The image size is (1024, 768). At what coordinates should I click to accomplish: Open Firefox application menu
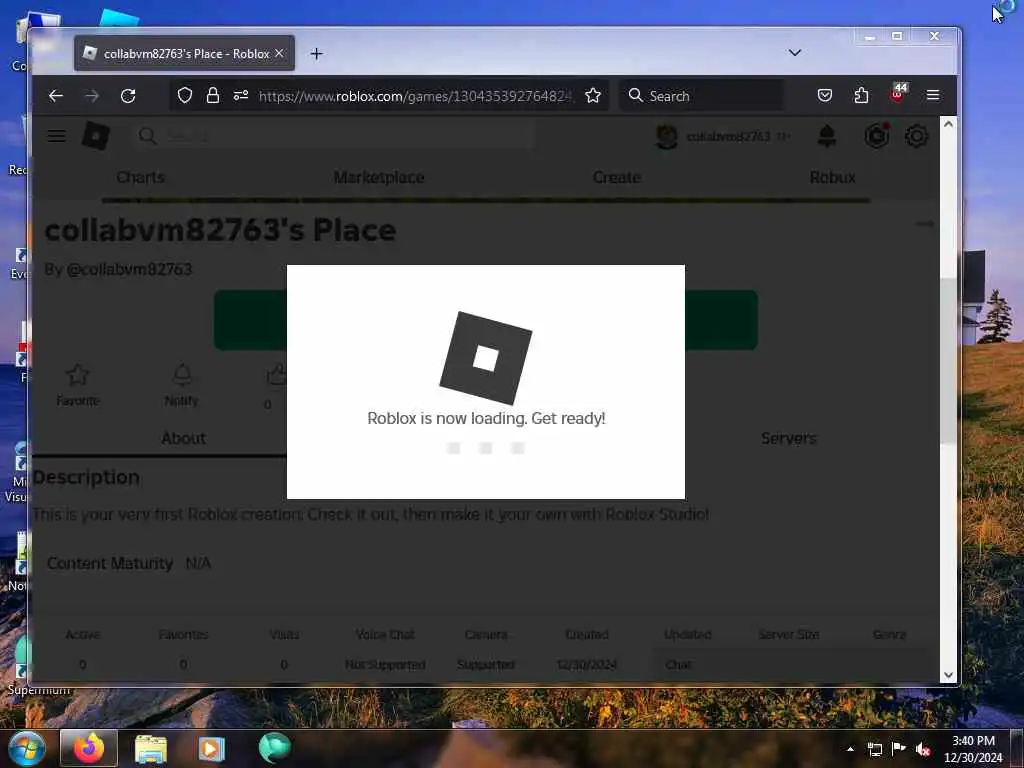[x=933, y=95]
